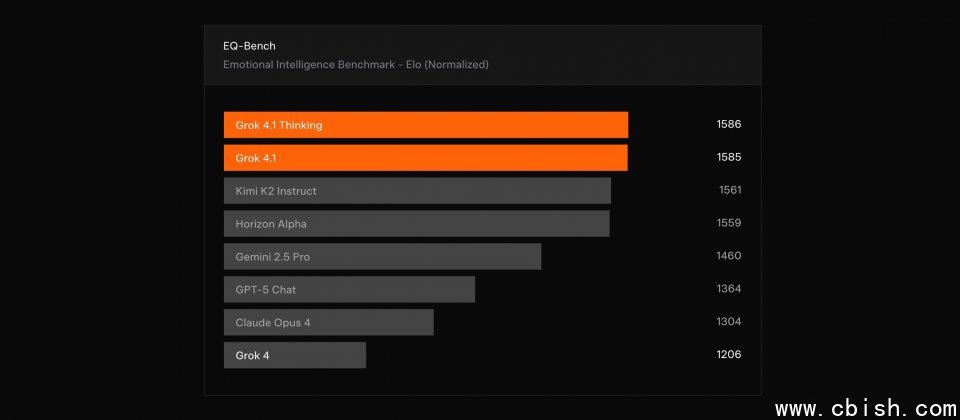Click the 1586 score value
Image resolution: width=960 pixels, height=420 pixels.
coord(728,125)
